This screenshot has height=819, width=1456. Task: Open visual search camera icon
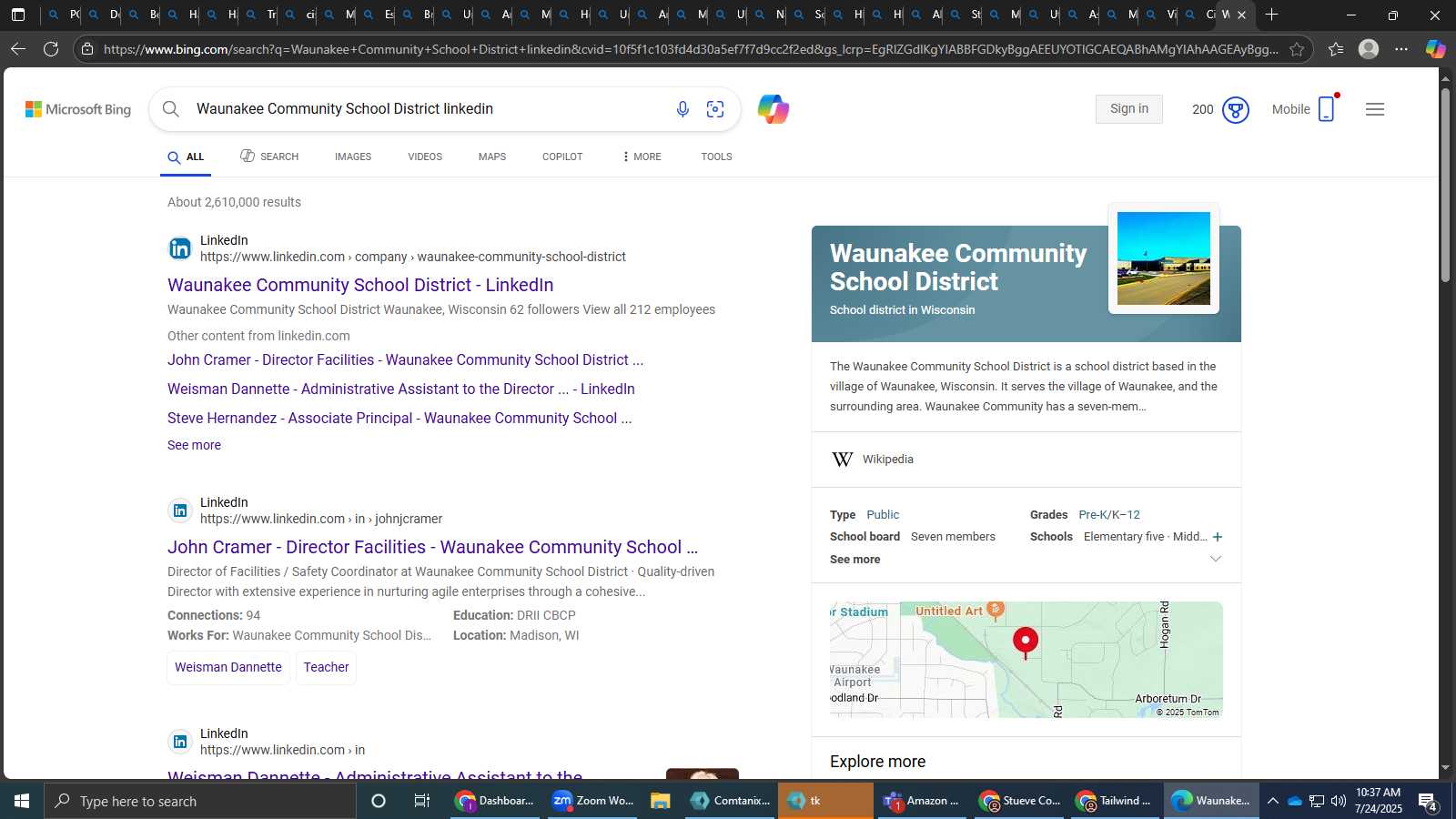click(715, 109)
